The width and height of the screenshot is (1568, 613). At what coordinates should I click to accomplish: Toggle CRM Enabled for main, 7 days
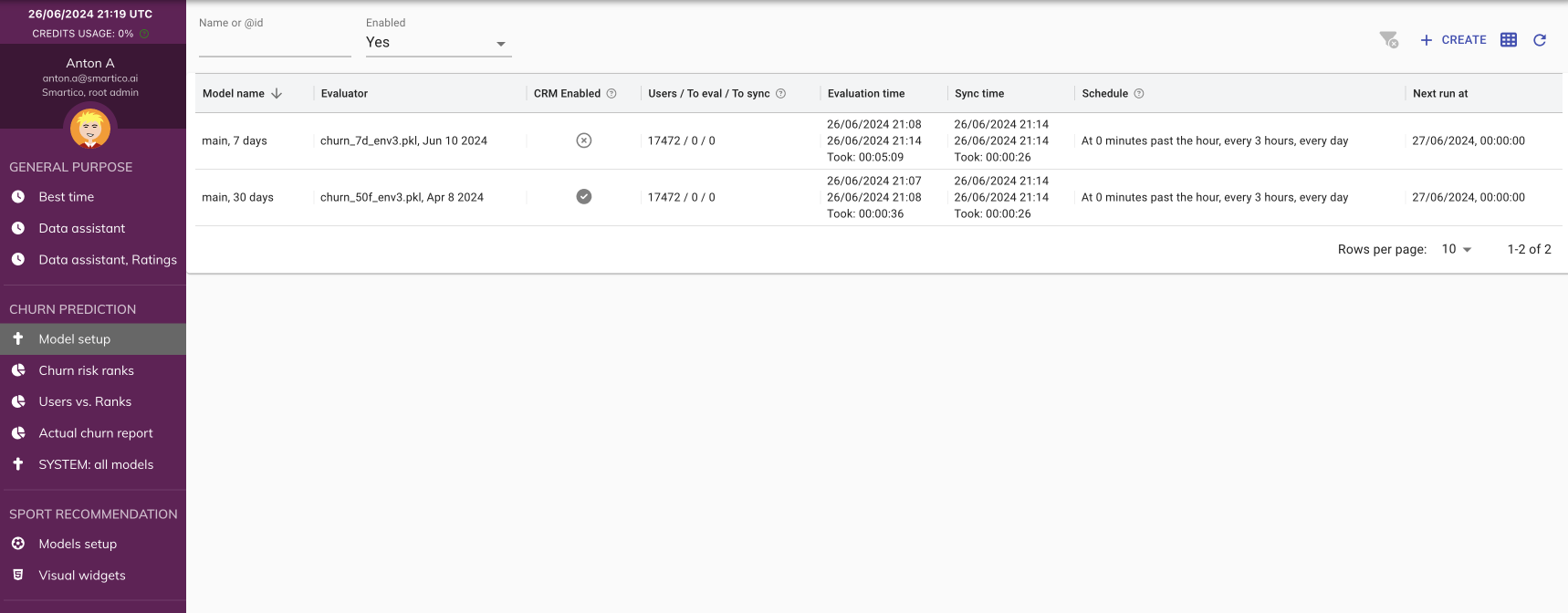point(584,140)
